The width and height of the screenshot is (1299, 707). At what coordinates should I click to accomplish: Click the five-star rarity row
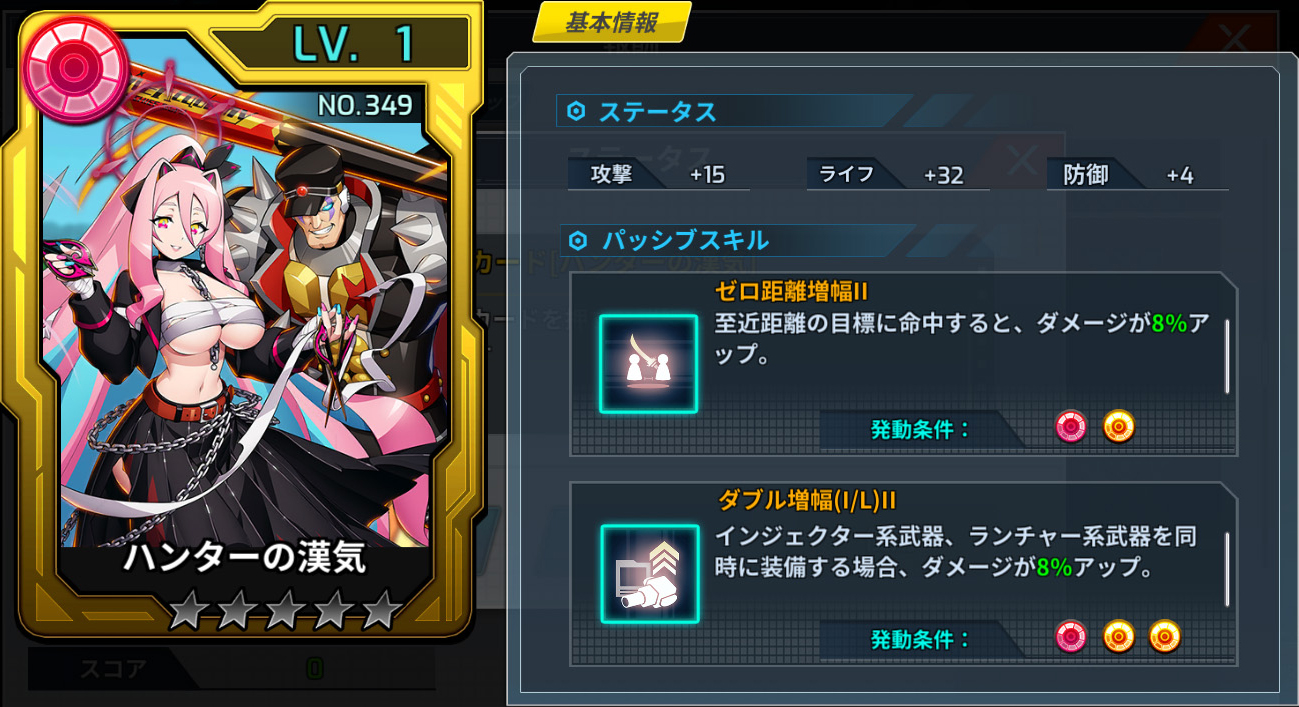tap(285, 610)
